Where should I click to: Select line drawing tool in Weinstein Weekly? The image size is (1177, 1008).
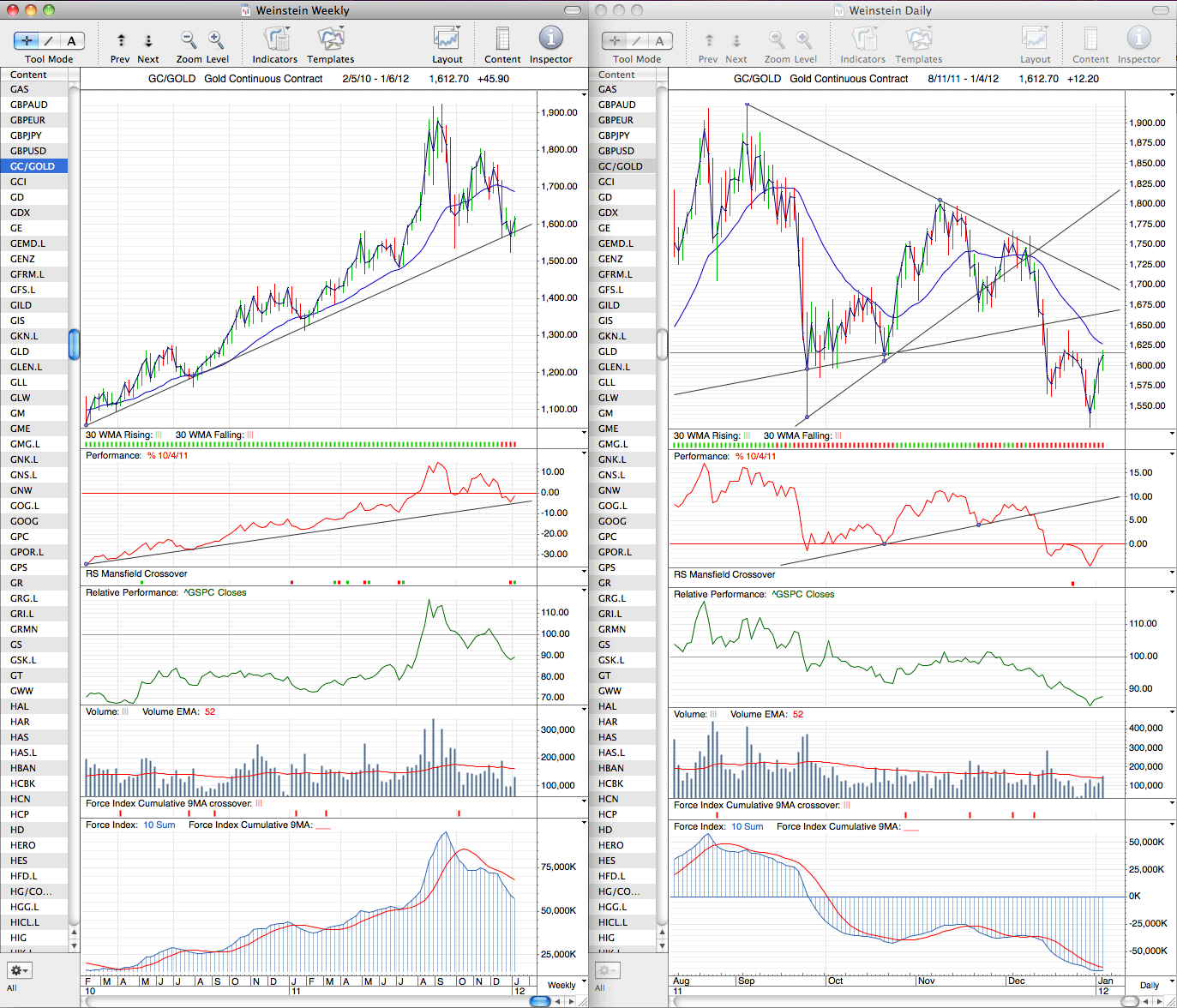tap(50, 40)
